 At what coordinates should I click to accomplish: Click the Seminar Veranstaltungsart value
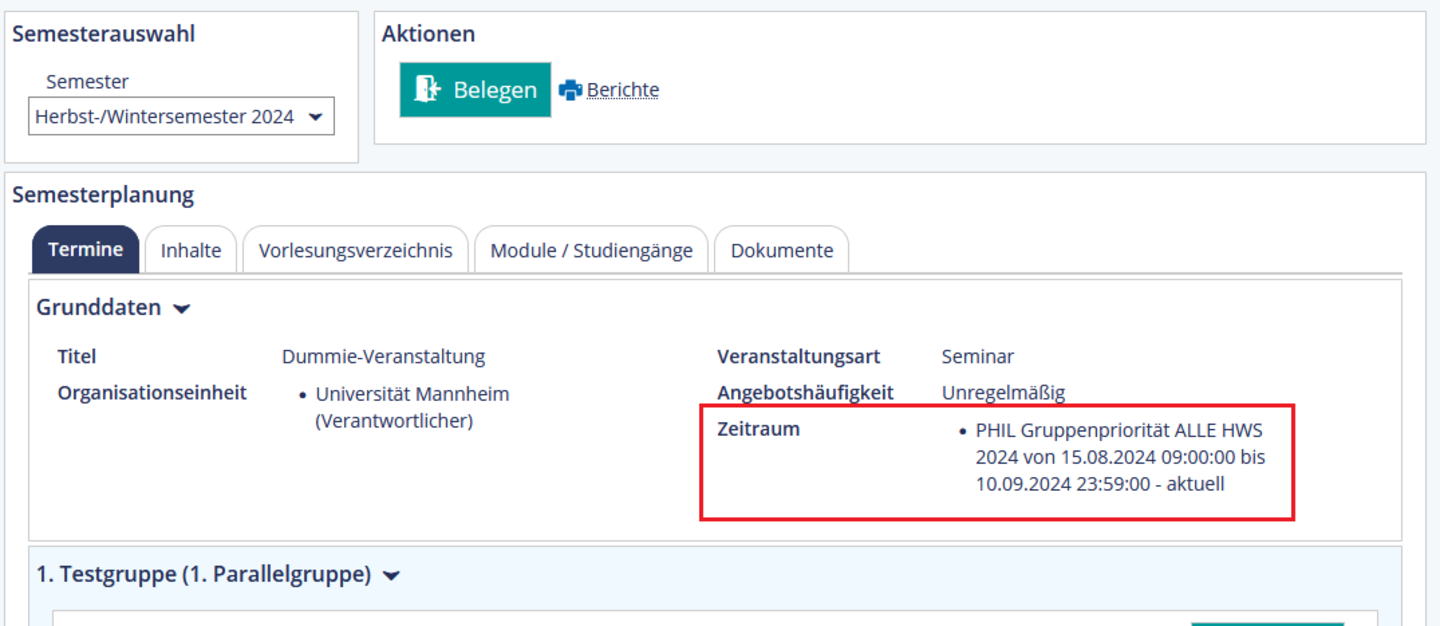pos(978,357)
